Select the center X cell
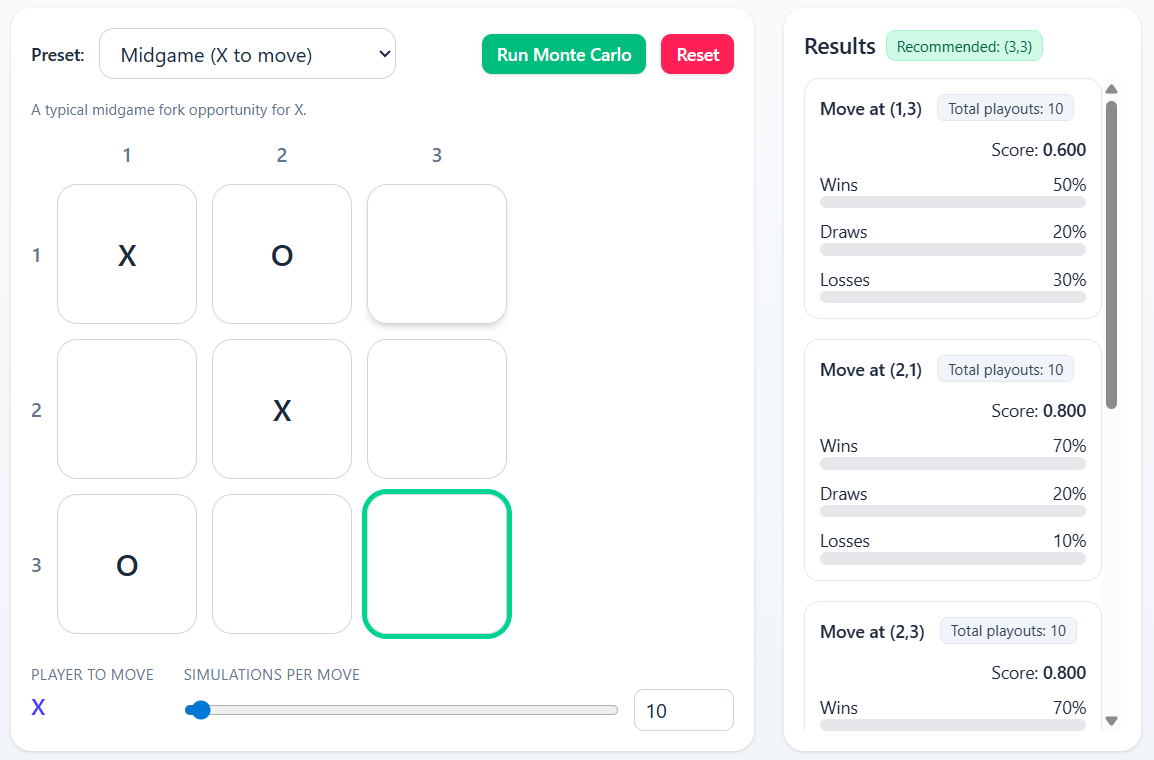Screen dimensions: 1154x760 coord(282,409)
